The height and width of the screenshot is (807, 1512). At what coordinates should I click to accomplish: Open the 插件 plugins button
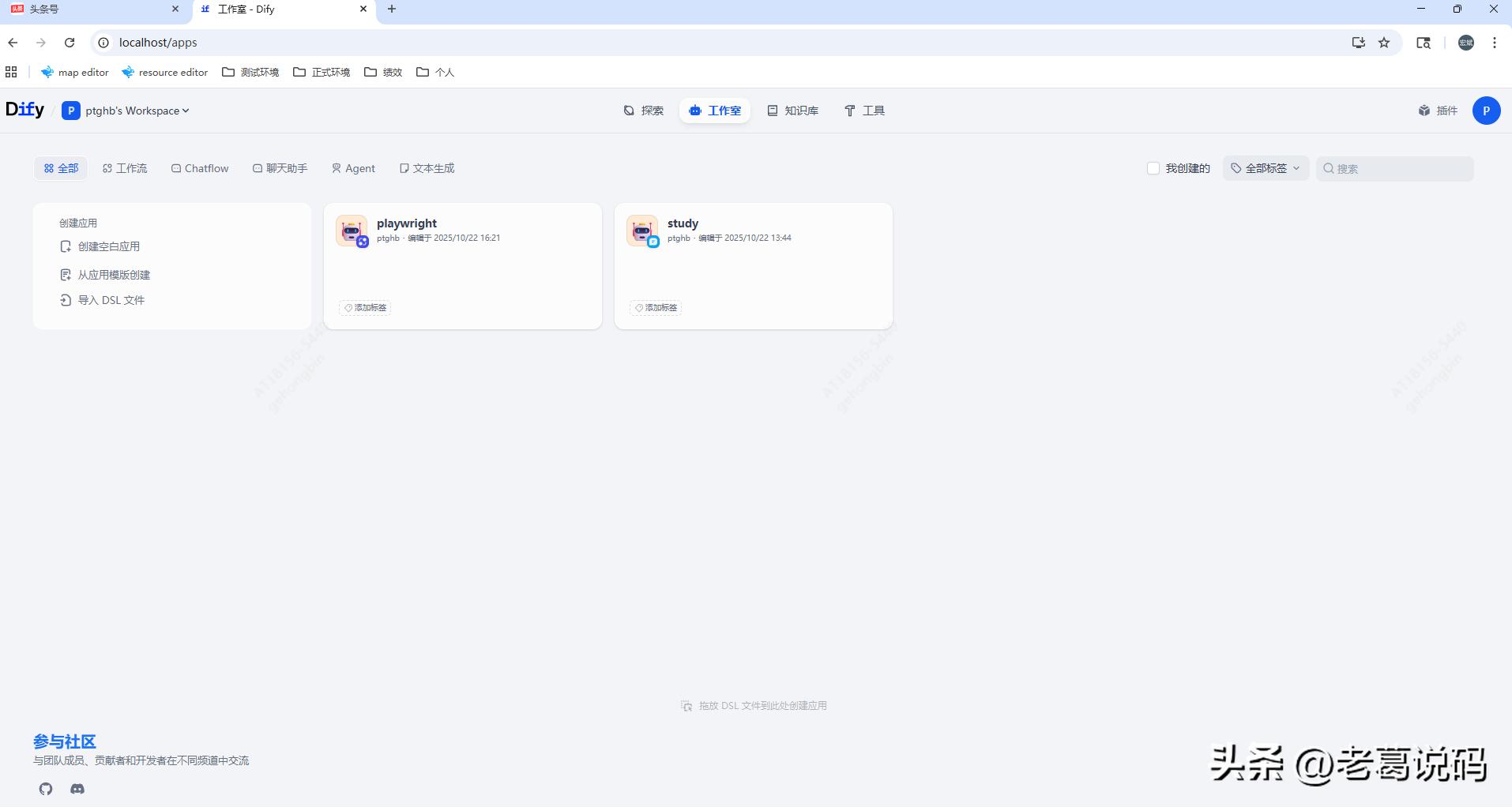tap(1438, 111)
